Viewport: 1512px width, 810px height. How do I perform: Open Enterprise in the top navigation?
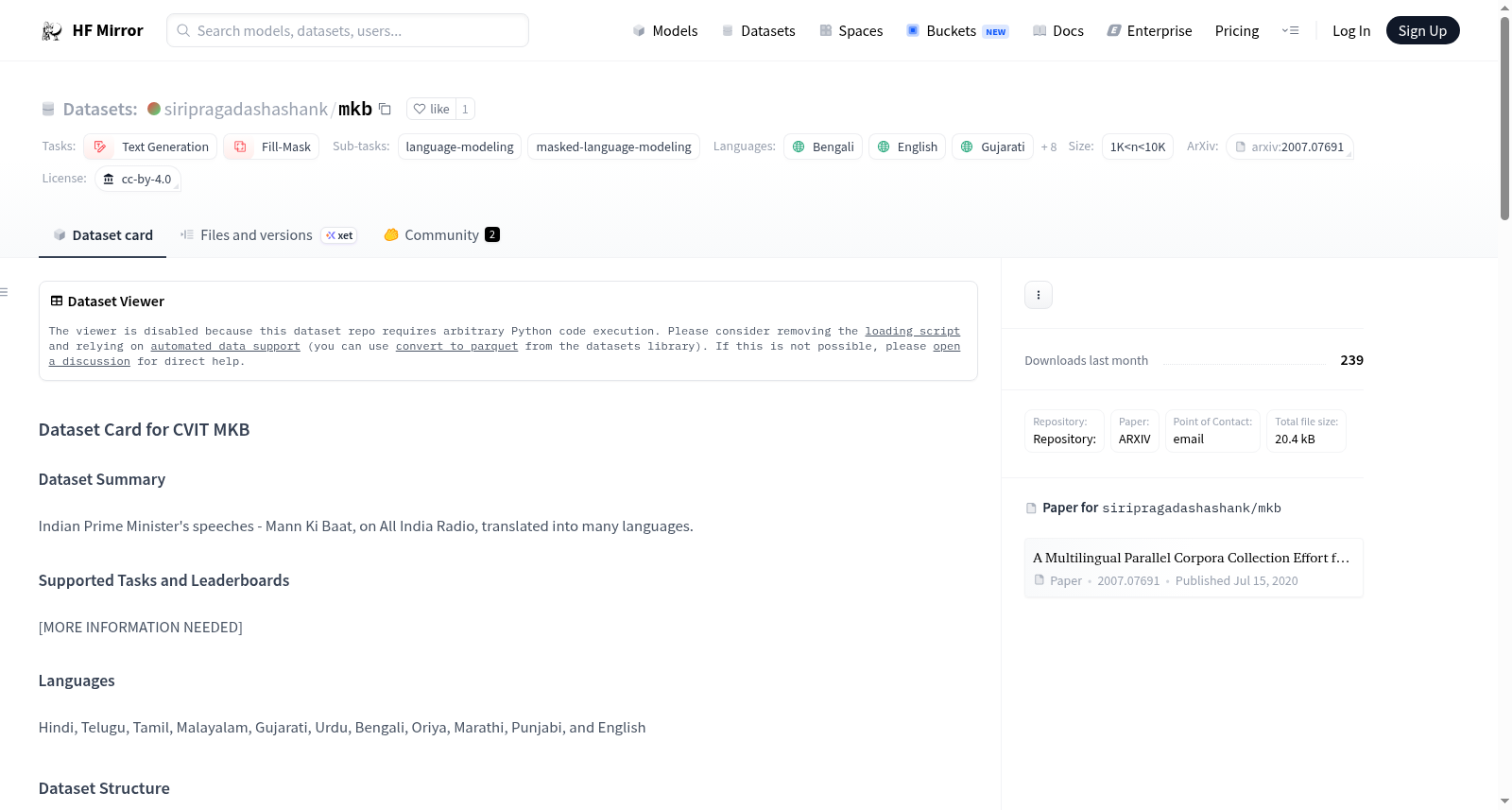tap(1149, 30)
